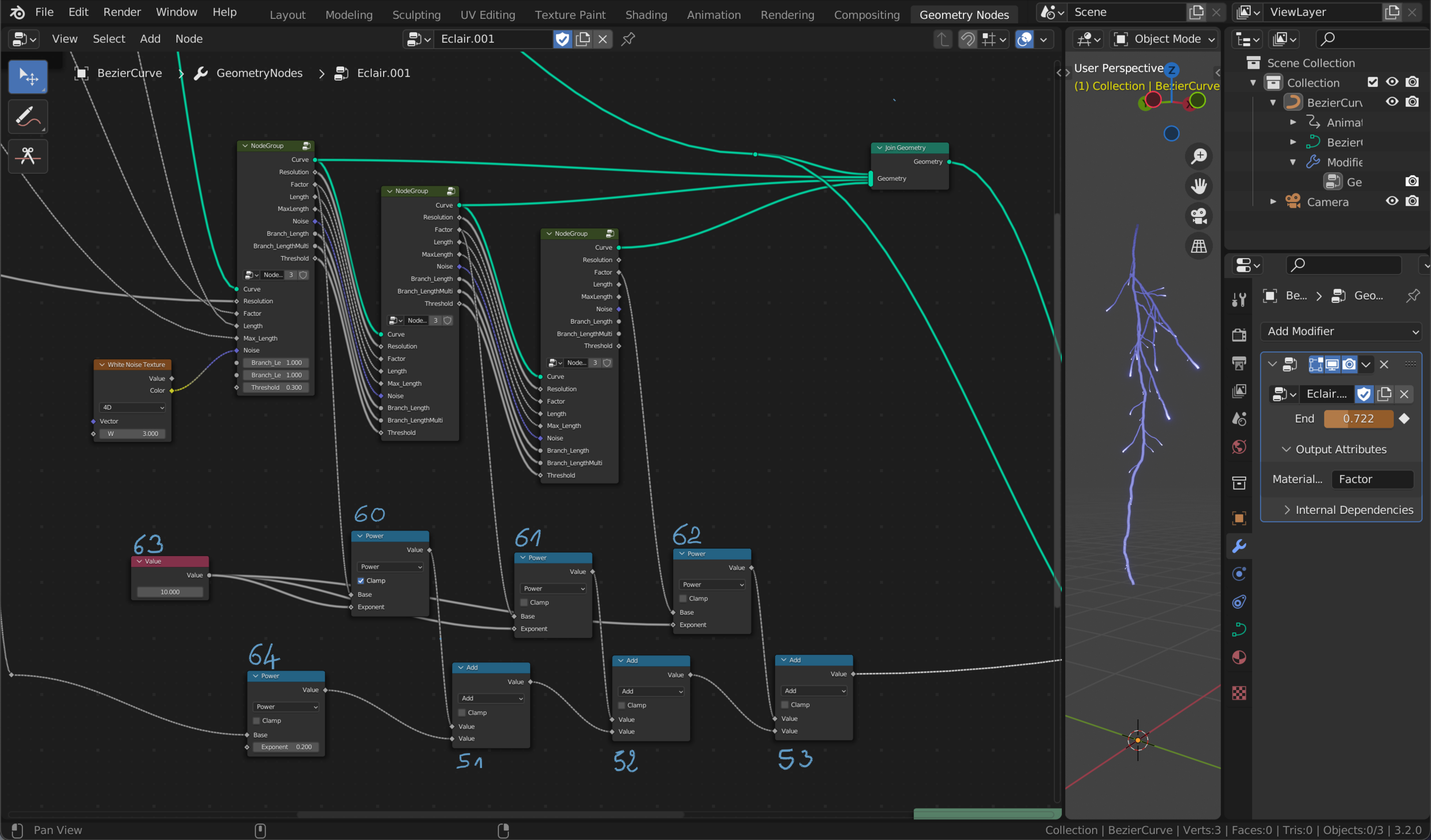This screenshot has width=1431, height=840.
Task: Select the Annotate tool in node editor toolbar
Action: pos(27,117)
